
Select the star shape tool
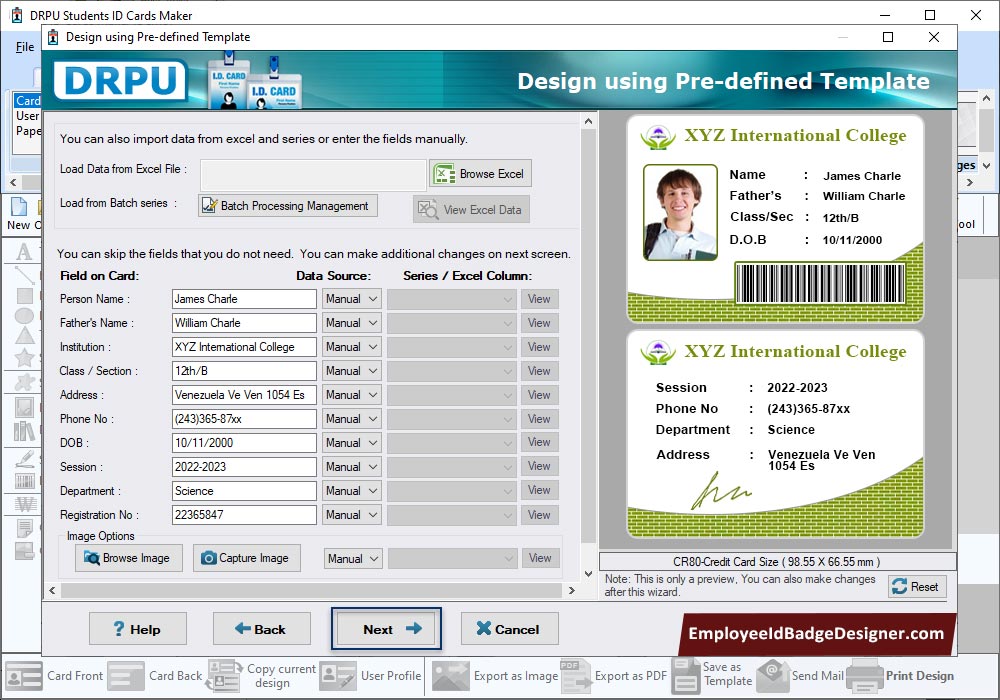pyautogui.click(x=24, y=358)
